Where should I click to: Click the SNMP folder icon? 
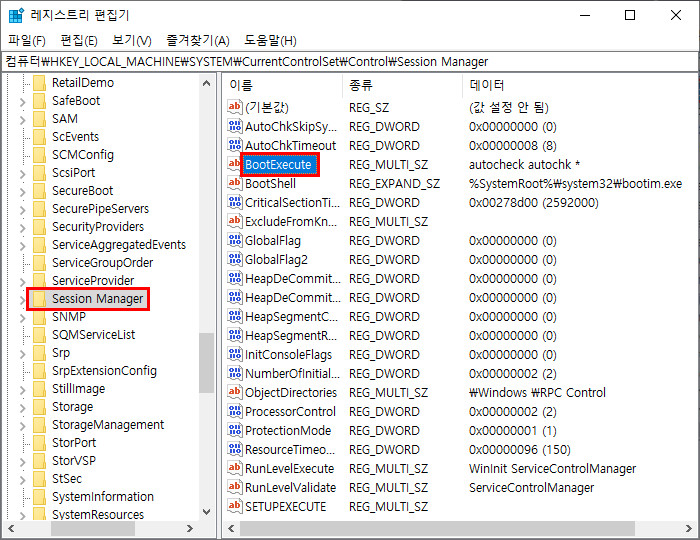(40, 316)
